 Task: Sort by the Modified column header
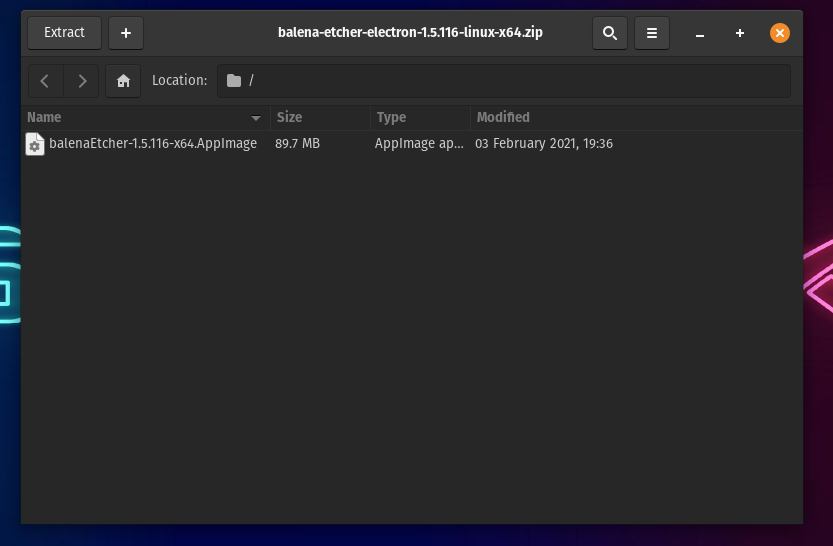(636, 117)
